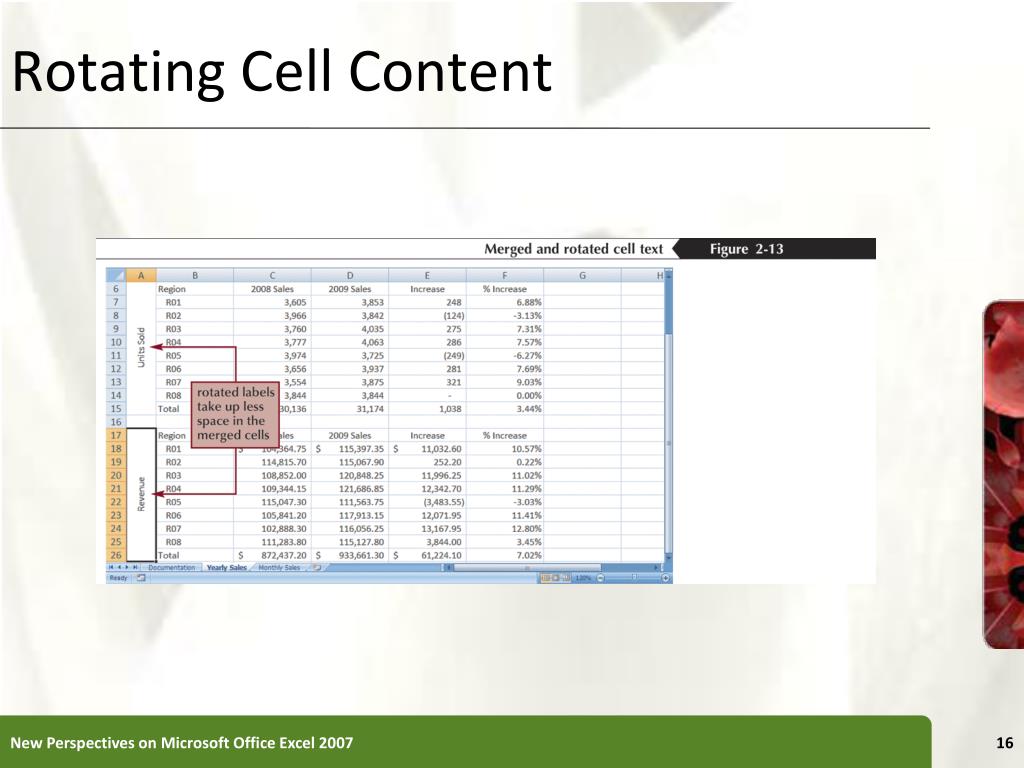Click cell with value 31,174
The image size is (1024, 768).
click(x=349, y=409)
